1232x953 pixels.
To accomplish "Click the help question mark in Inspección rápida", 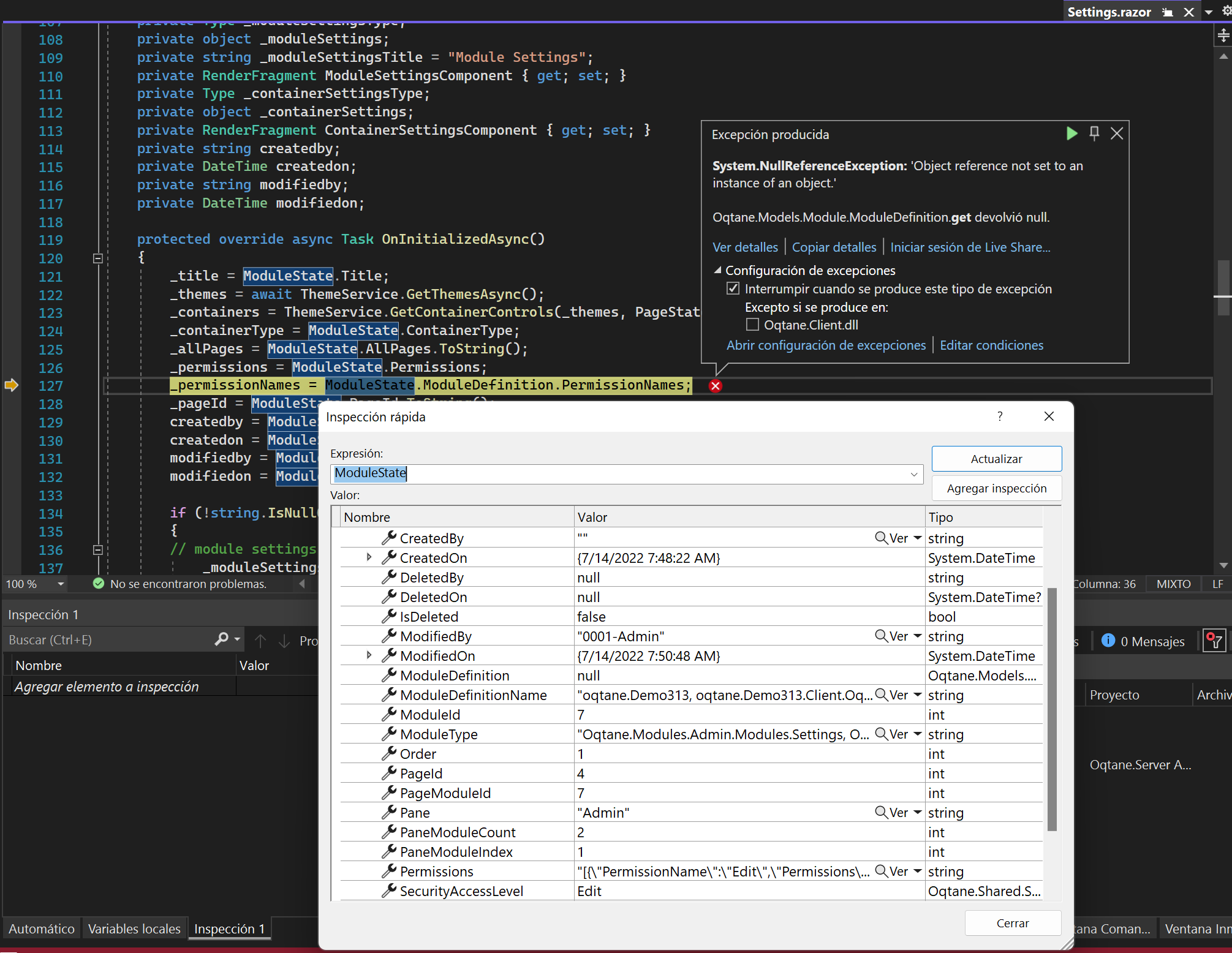I will (1000, 416).
